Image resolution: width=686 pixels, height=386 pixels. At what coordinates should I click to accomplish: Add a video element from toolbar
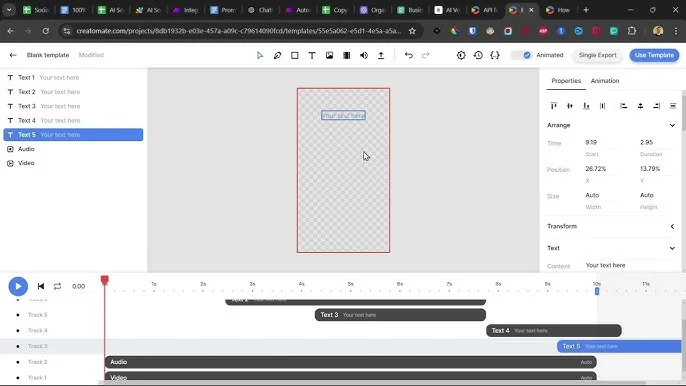346,55
